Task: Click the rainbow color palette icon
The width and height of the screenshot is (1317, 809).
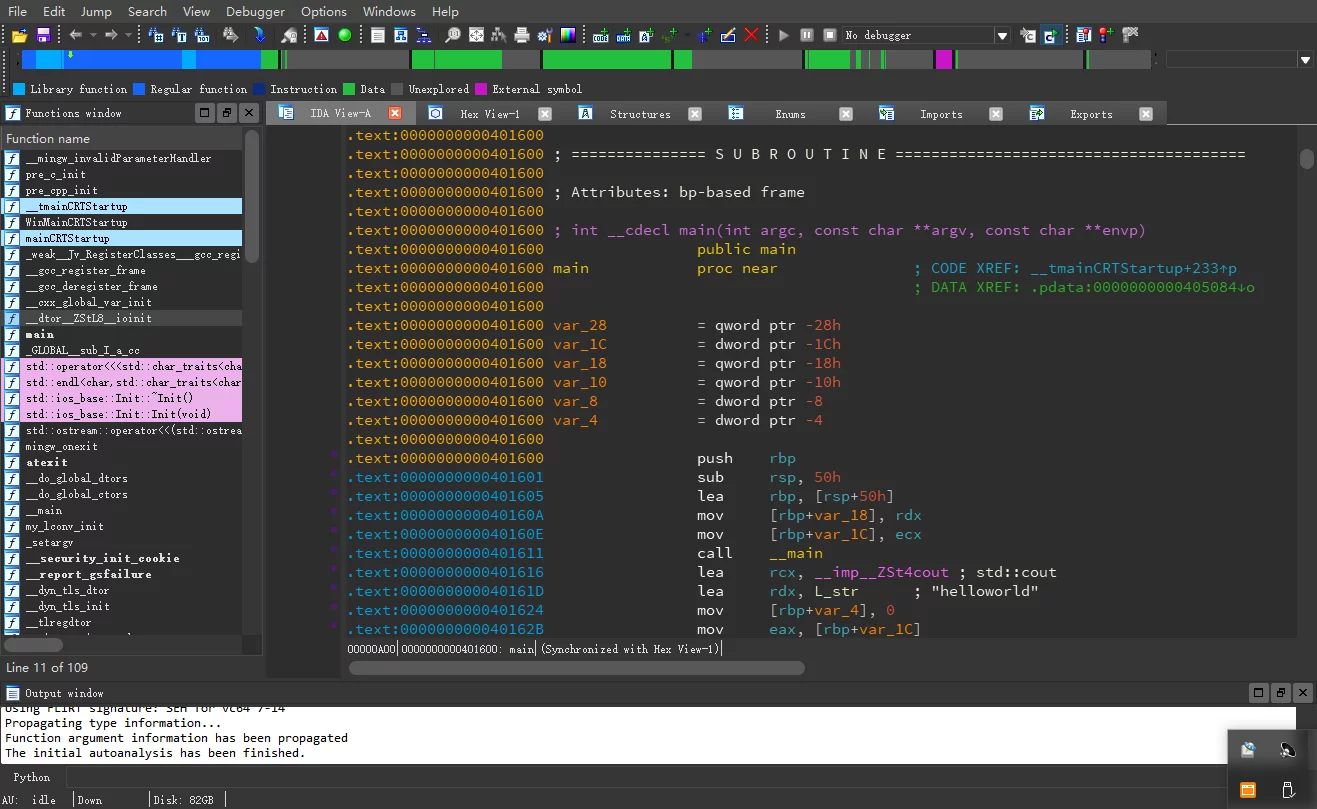Action: point(568,35)
